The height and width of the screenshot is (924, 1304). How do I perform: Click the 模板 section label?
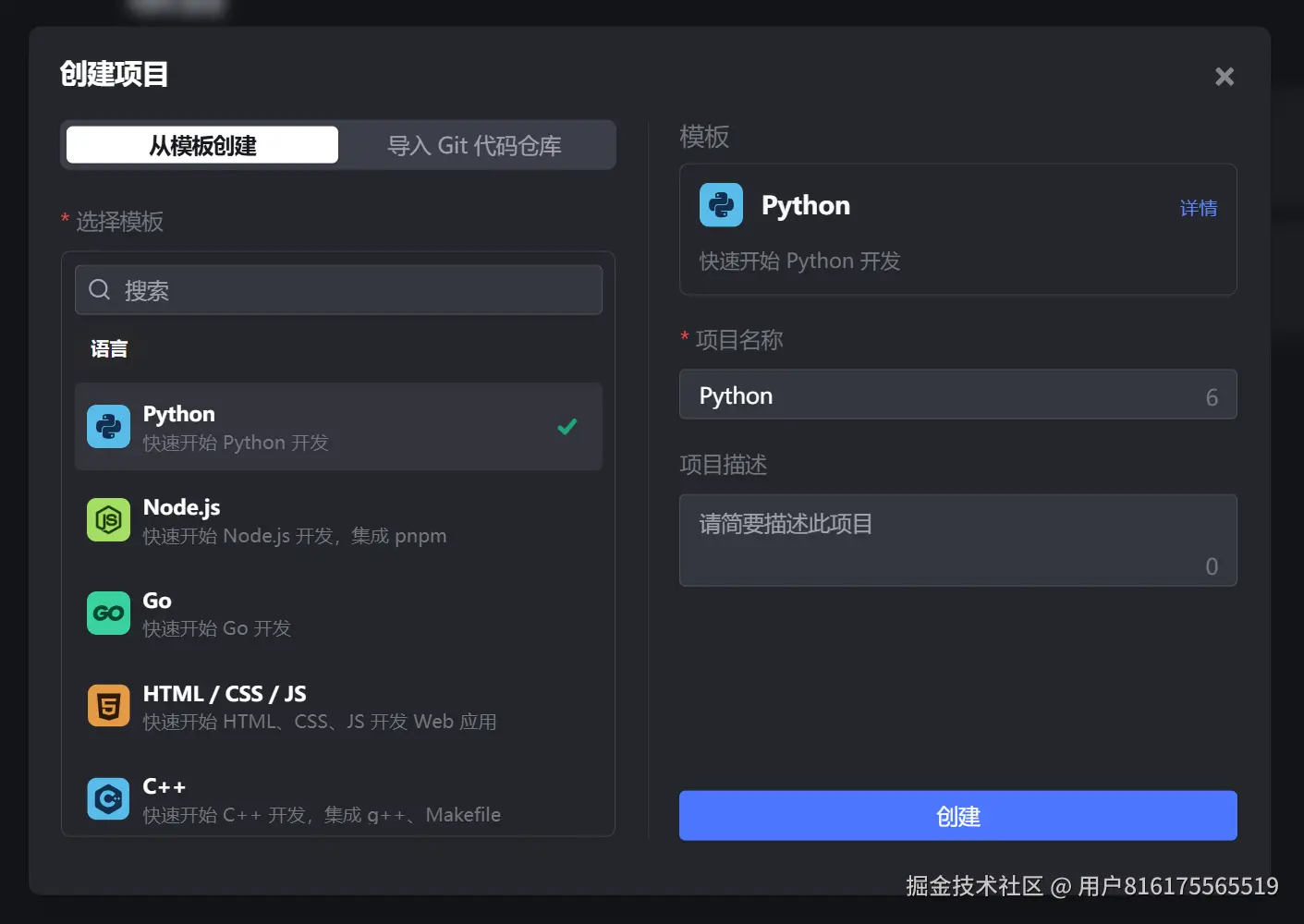point(704,137)
